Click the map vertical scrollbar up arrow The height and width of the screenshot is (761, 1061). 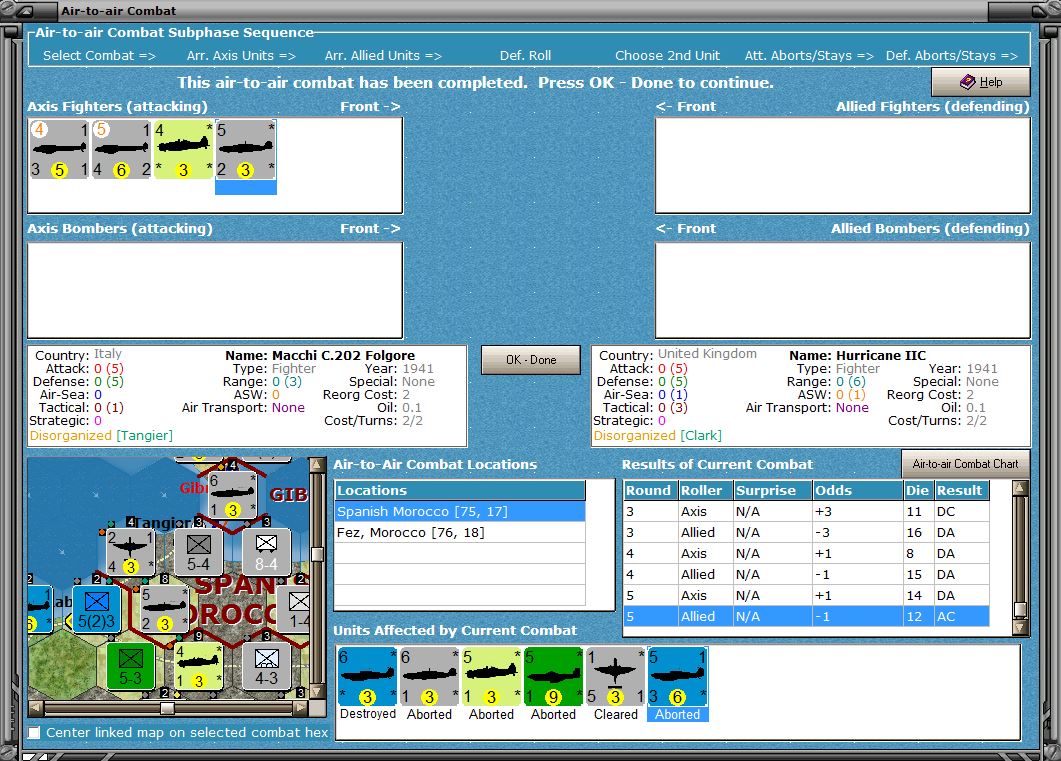pyautogui.click(x=316, y=465)
